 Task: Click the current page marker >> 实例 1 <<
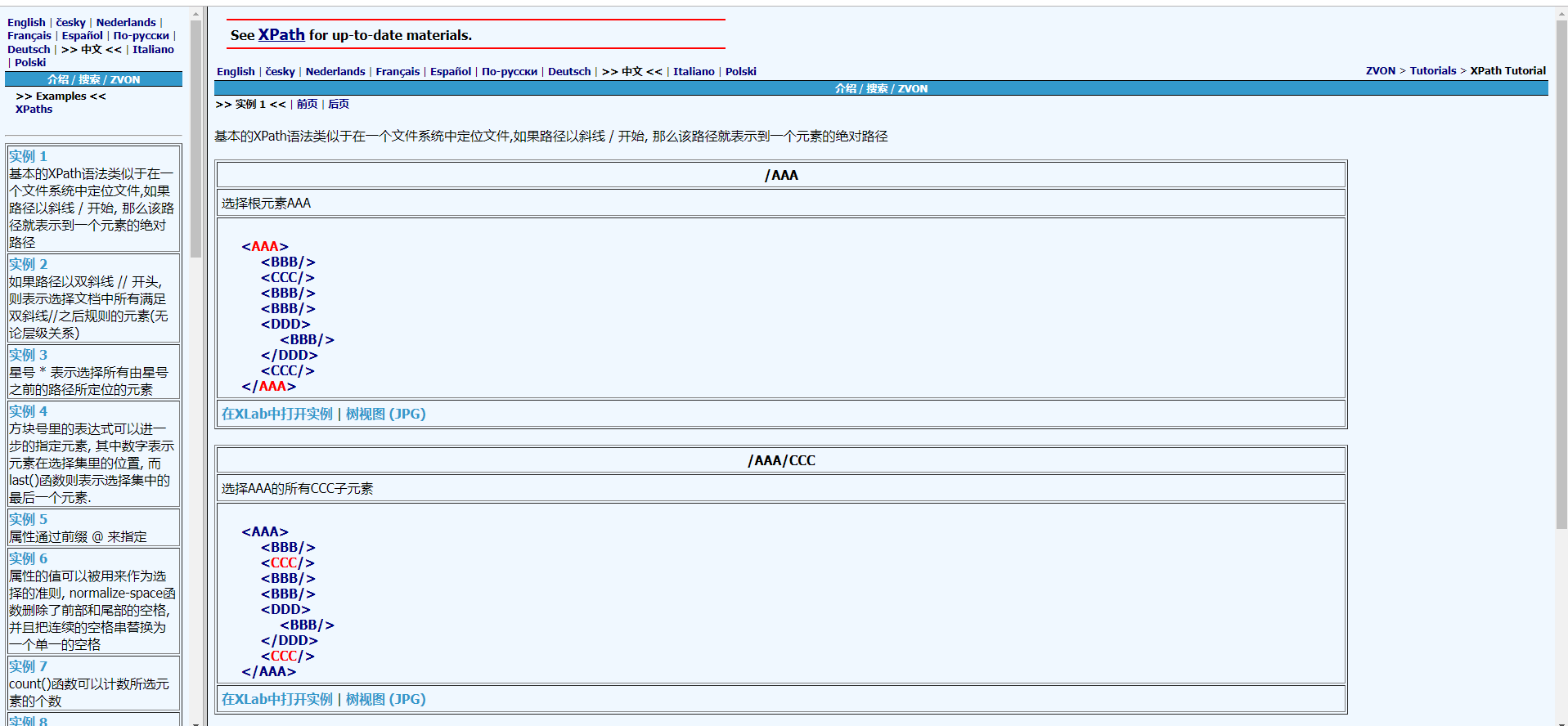250,104
